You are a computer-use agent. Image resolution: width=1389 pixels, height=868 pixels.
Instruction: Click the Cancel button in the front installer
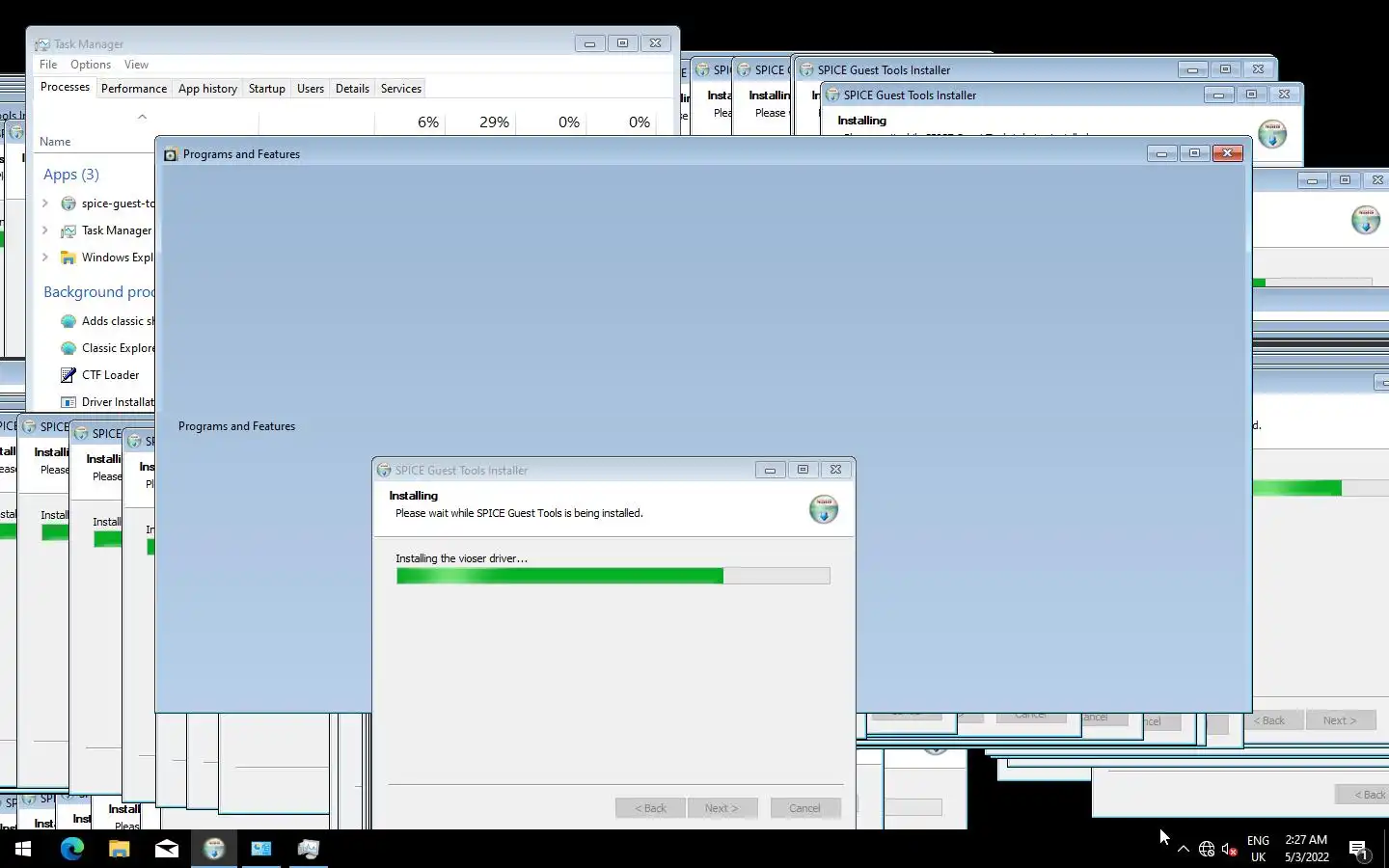tap(805, 808)
